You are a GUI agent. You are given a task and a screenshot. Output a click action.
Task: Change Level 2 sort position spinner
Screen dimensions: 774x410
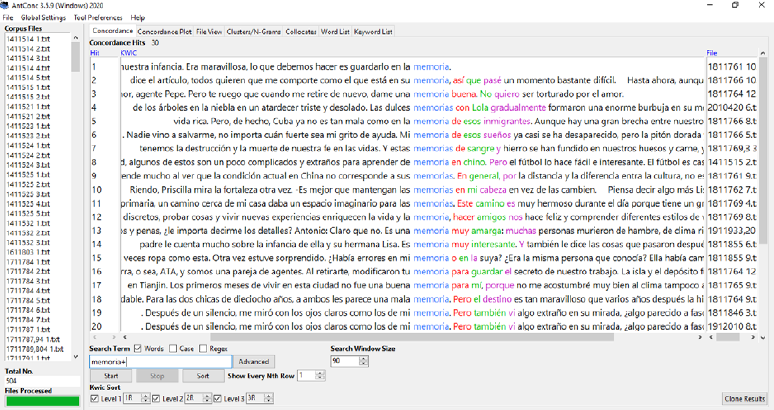196,399
